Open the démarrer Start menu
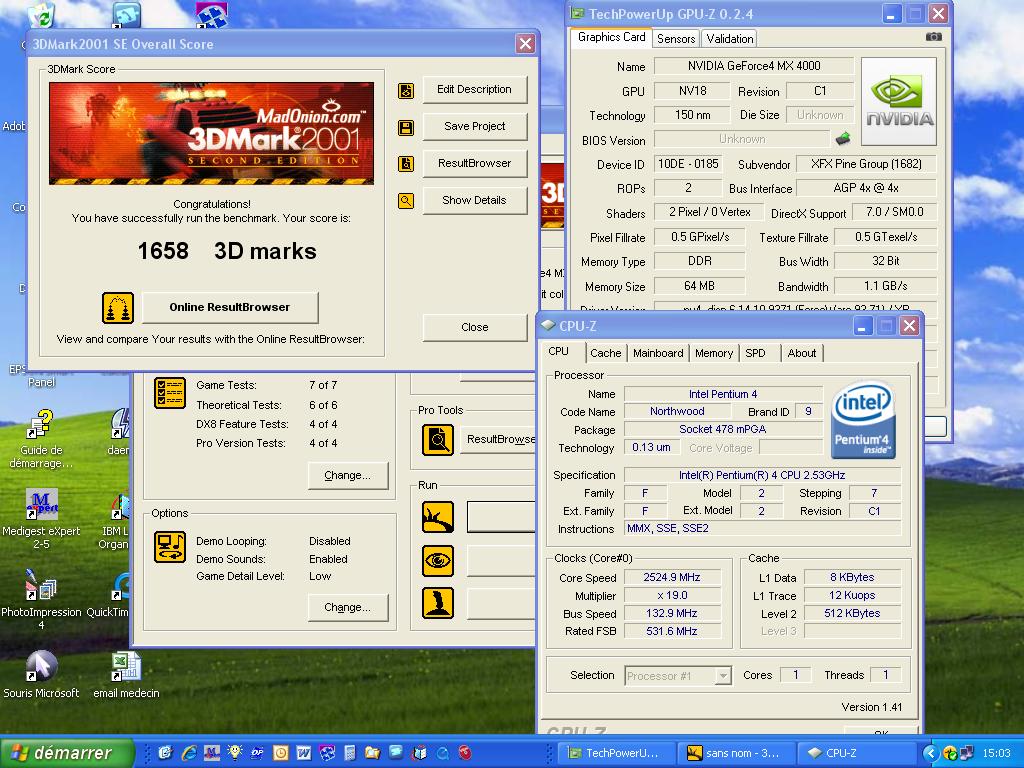This screenshot has width=1024, height=768. (x=67, y=753)
